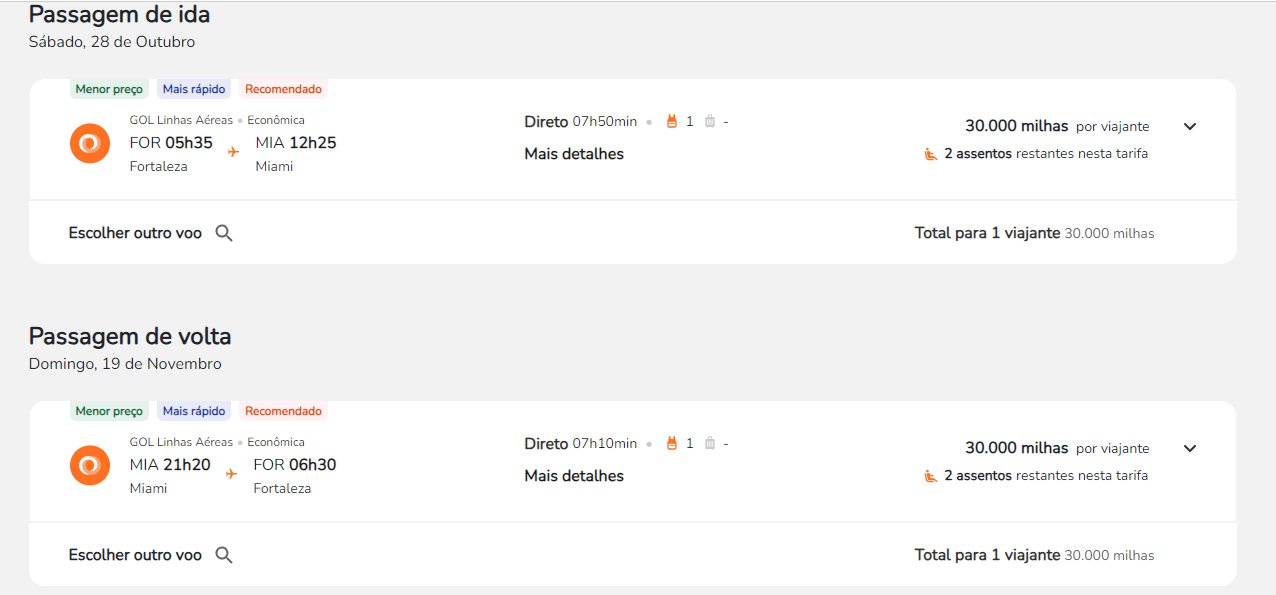Screen dimensions: 1276x595
Task: Click the carry-on bag icon on outbound flight
Action: click(672, 121)
